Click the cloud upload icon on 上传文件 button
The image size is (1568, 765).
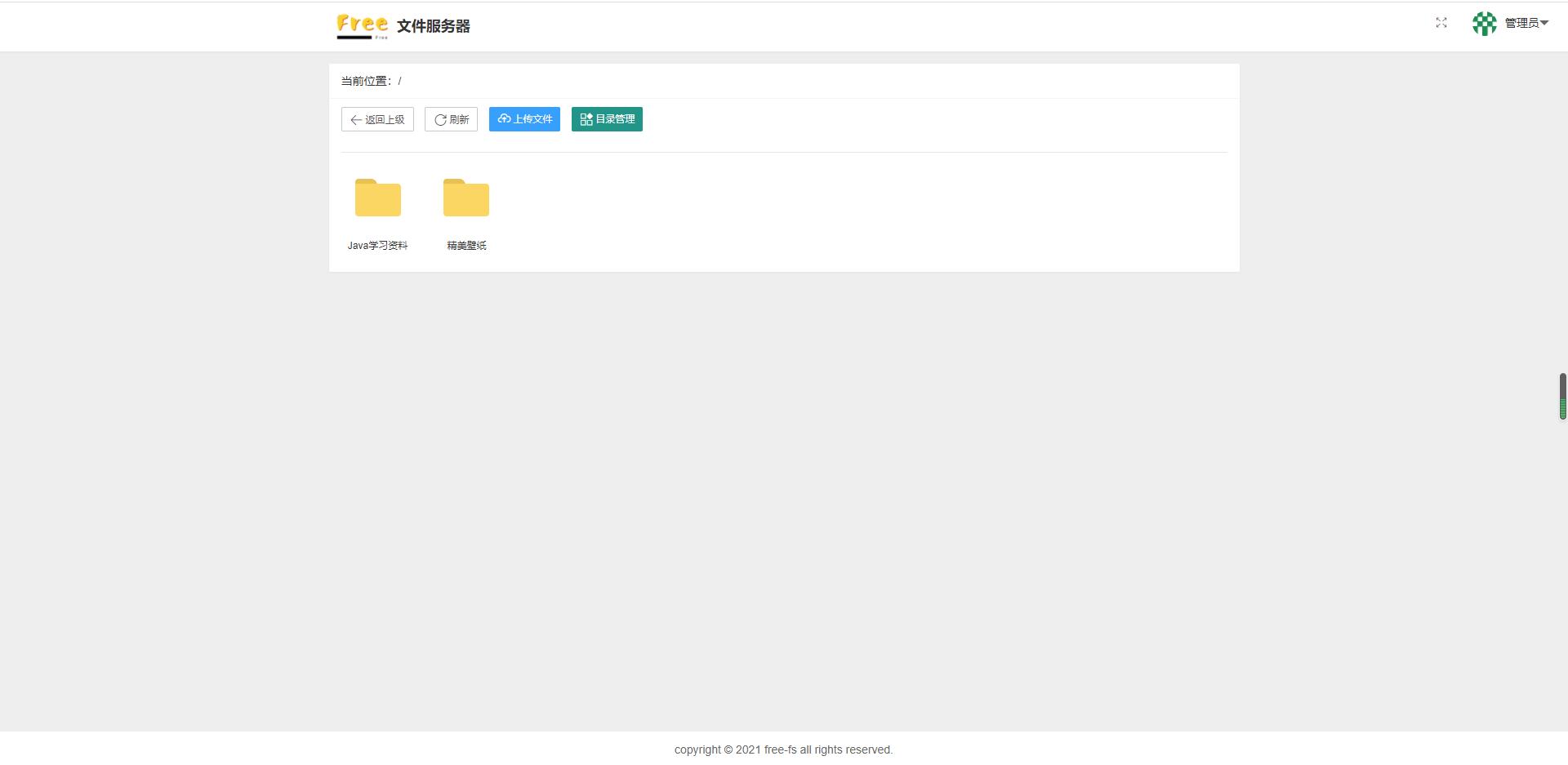pyautogui.click(x=505, y=119)
